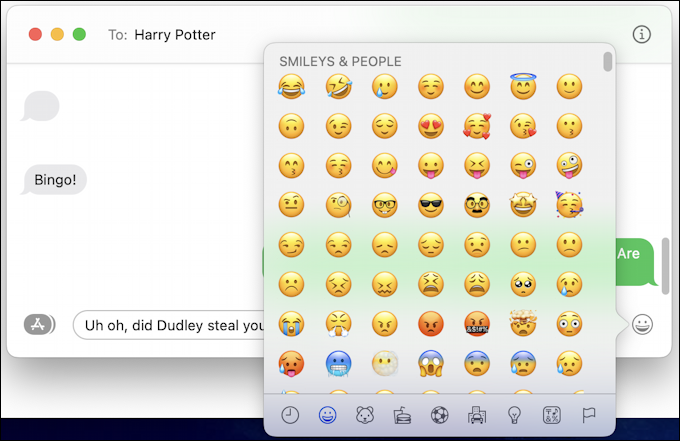680x441 pixels.
Task: Insert the nerd face with glasses emoji
Action: 385,205
